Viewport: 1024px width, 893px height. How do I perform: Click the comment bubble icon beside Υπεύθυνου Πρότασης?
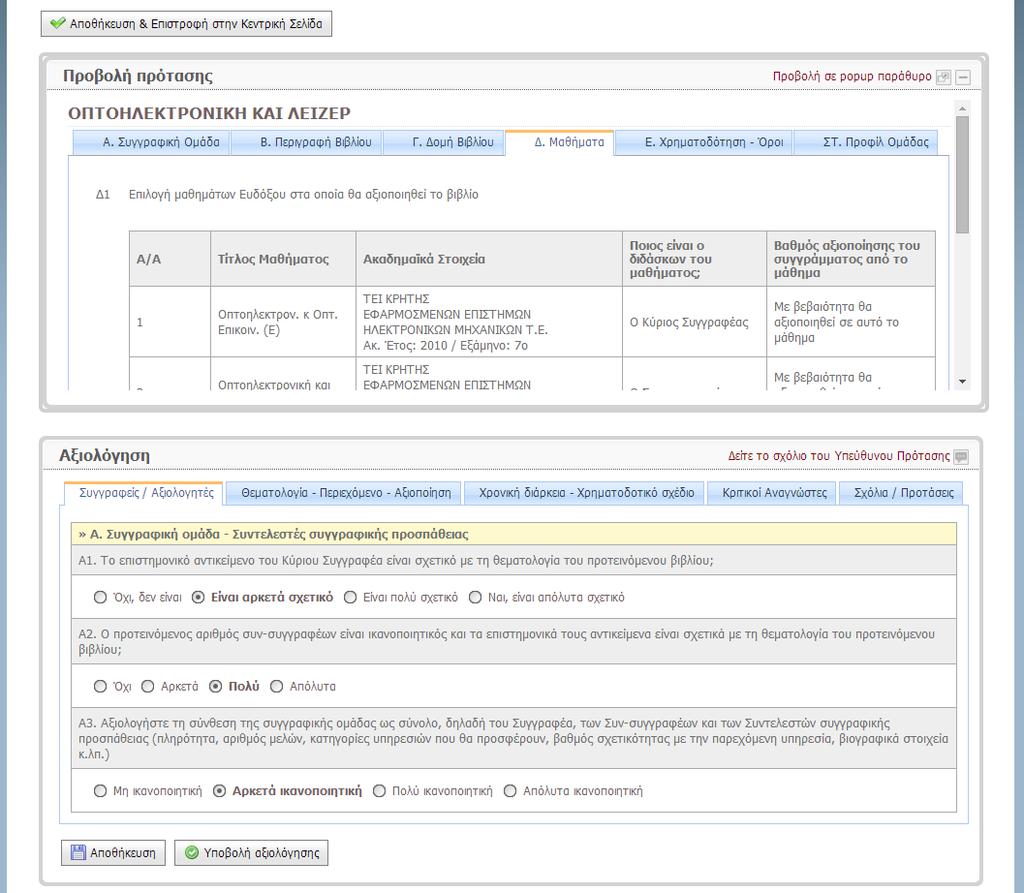click(x=961, y=456)
